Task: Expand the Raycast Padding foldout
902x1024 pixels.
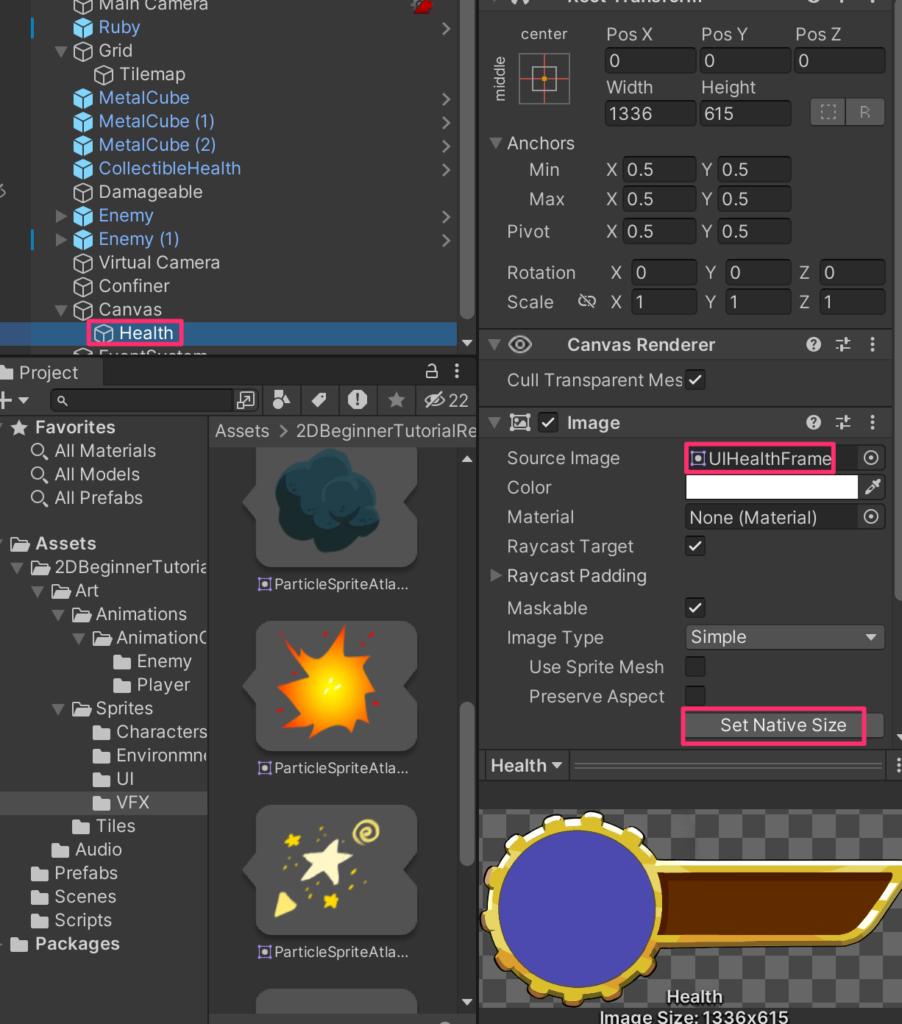Action: pyautogui.click(x=496, y=575)
